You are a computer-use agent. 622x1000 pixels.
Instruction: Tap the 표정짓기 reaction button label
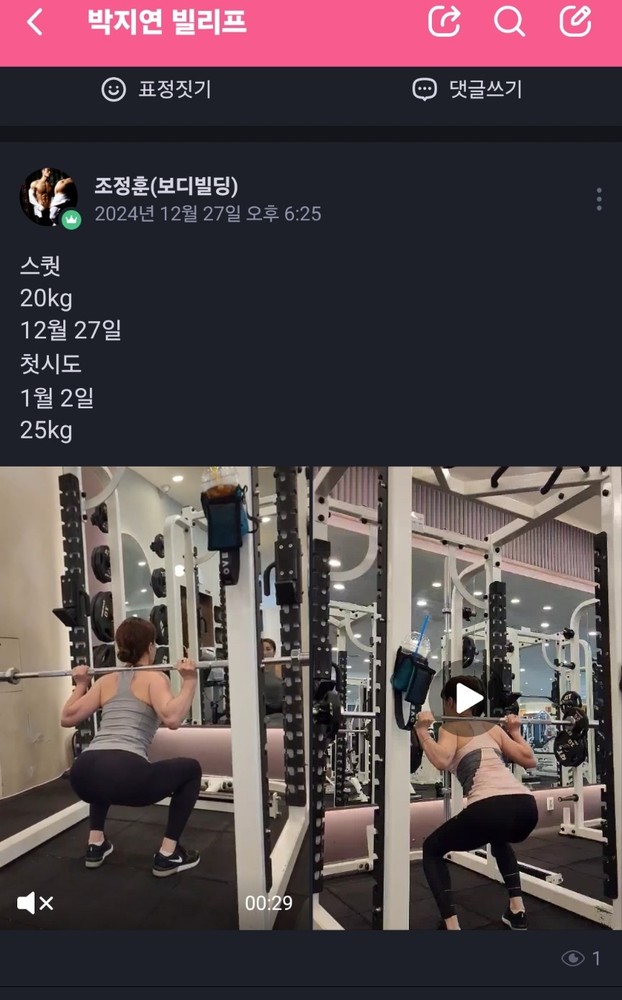tap(175, 89)
